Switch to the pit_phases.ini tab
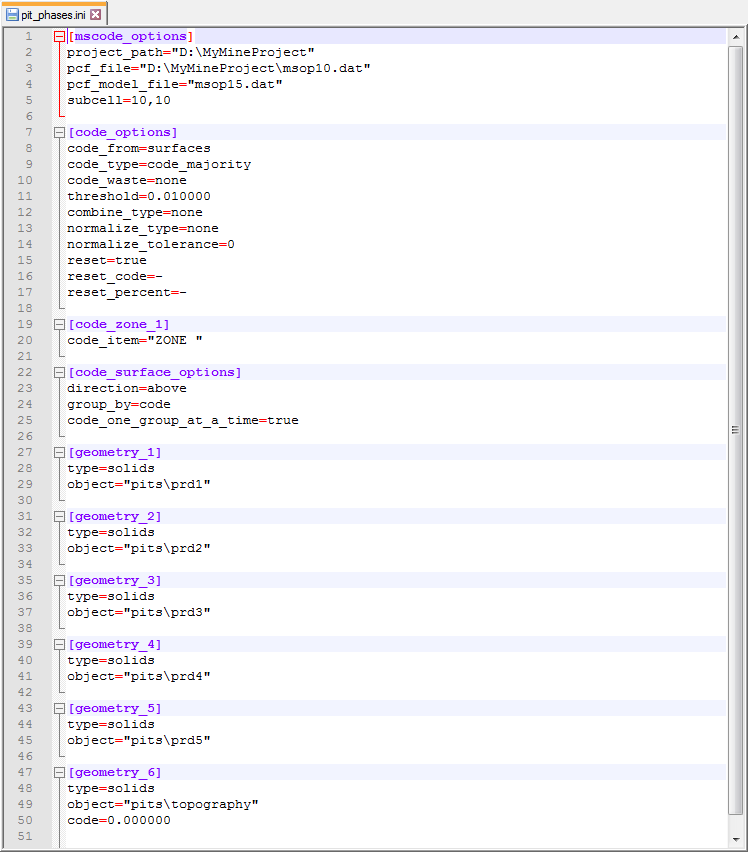Screen dimensions: 748x852 (53, 15)
